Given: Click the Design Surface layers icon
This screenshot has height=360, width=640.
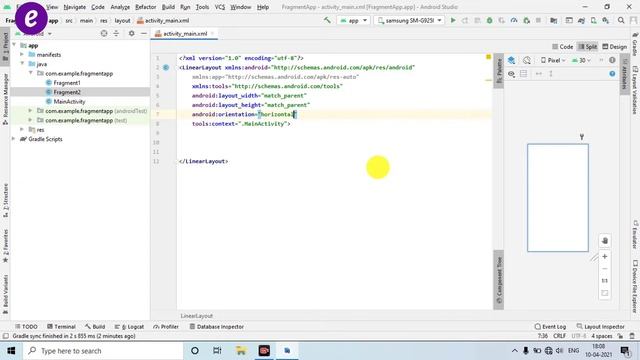Looking at the screenshot, I should [511, 60].
